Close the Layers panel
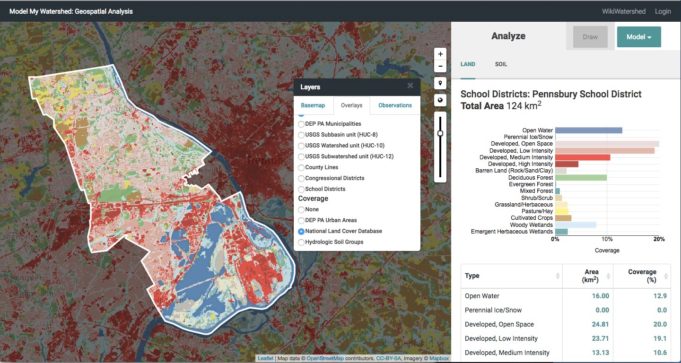The image size is (681, 363). coord(410,86)
